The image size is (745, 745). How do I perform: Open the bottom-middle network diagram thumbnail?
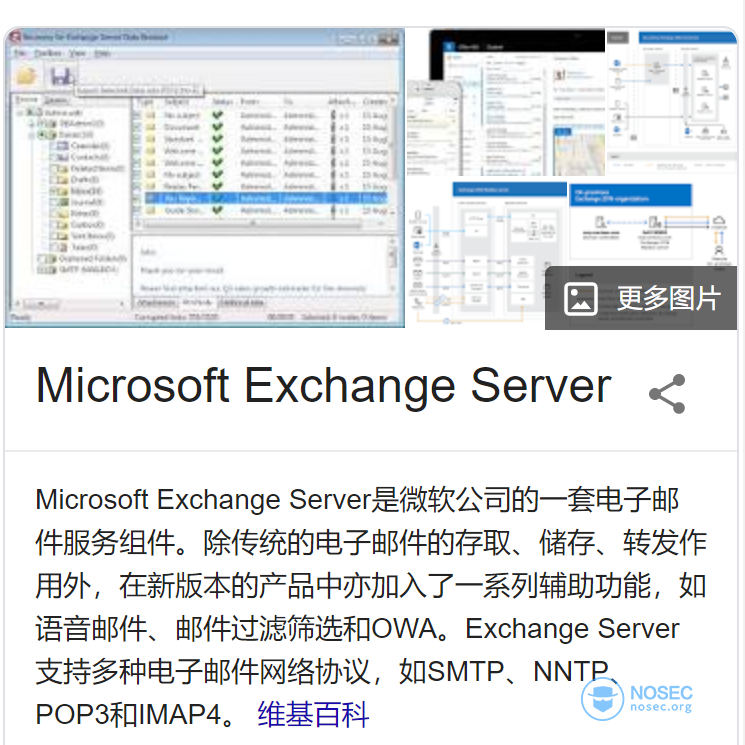pyautogui.click(x=487, y=252)
